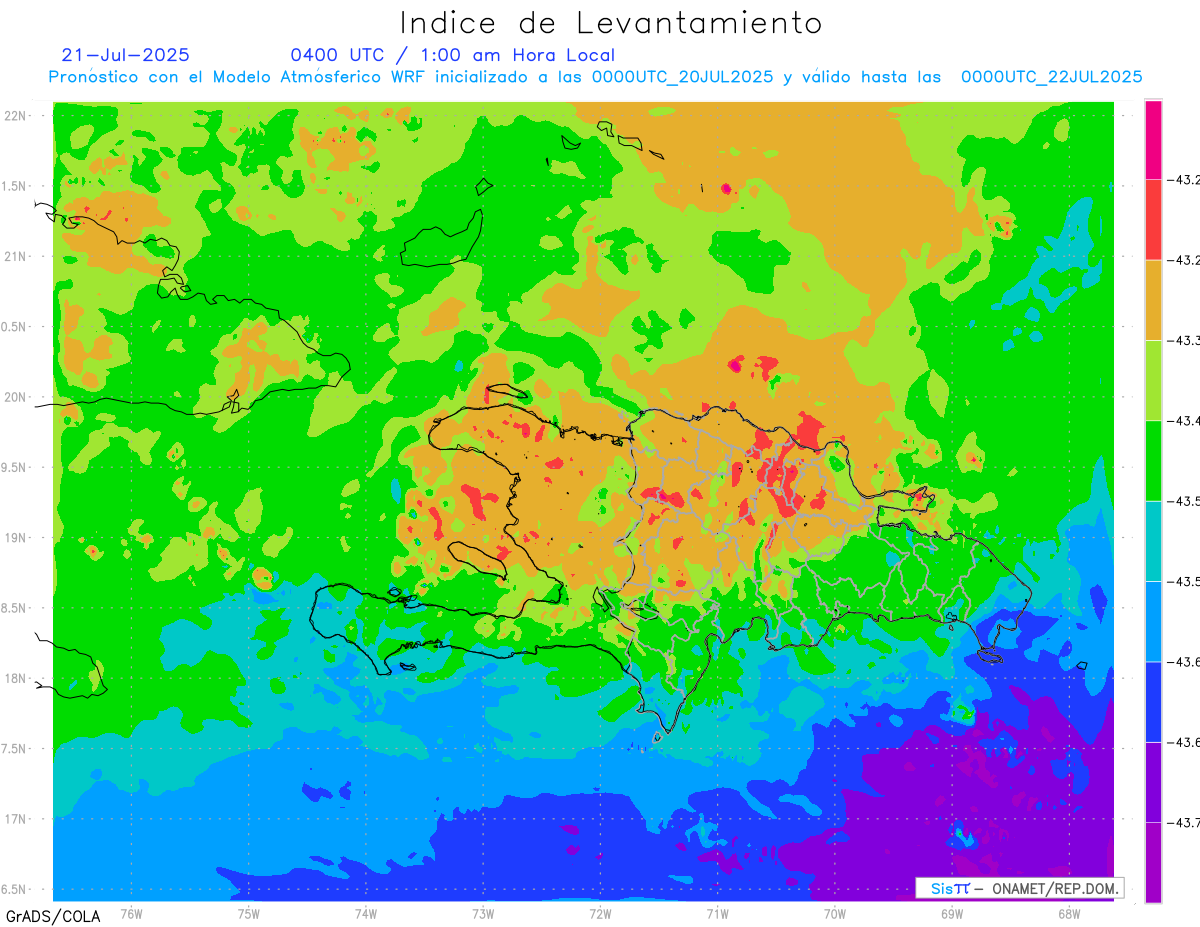Click the "75W" longitude axis label

click(x=249, y=913)
